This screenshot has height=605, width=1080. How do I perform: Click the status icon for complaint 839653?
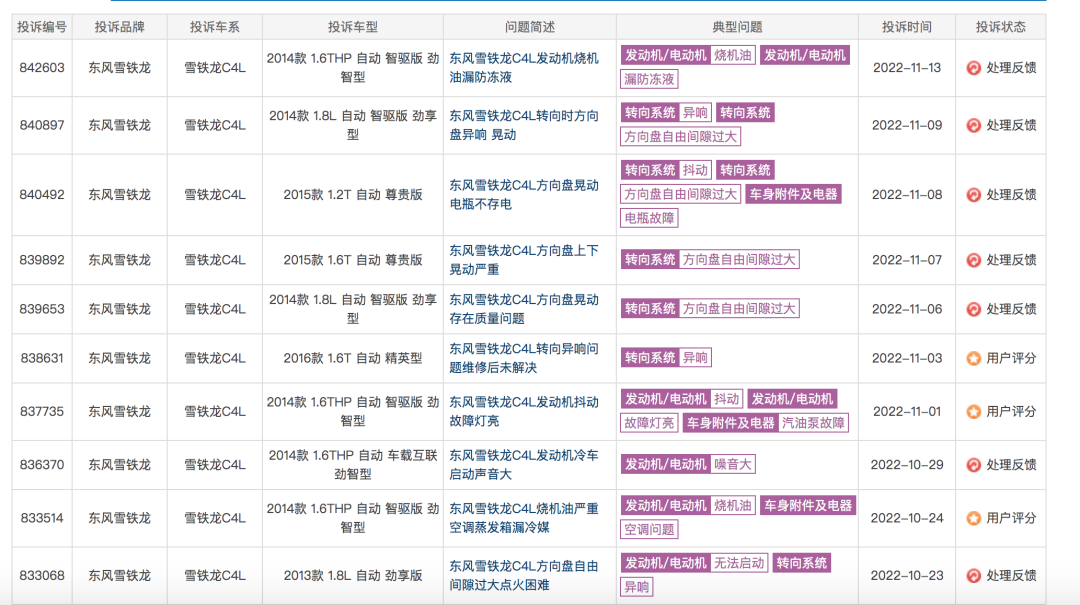(973, 309)
